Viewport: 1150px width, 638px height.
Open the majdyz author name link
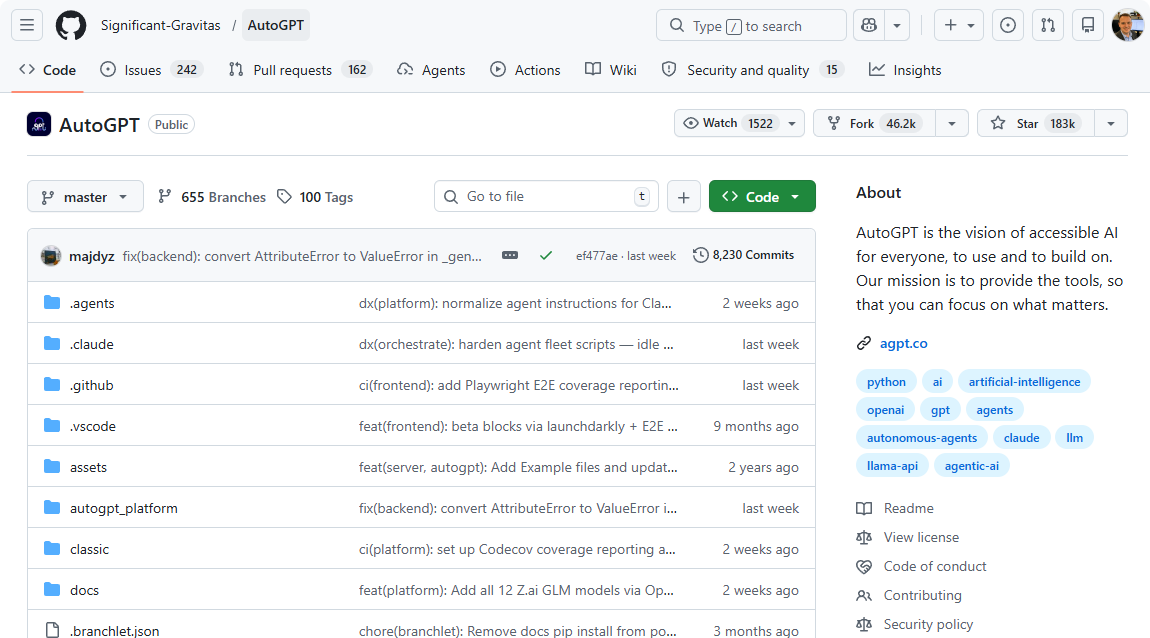[92, 256]
